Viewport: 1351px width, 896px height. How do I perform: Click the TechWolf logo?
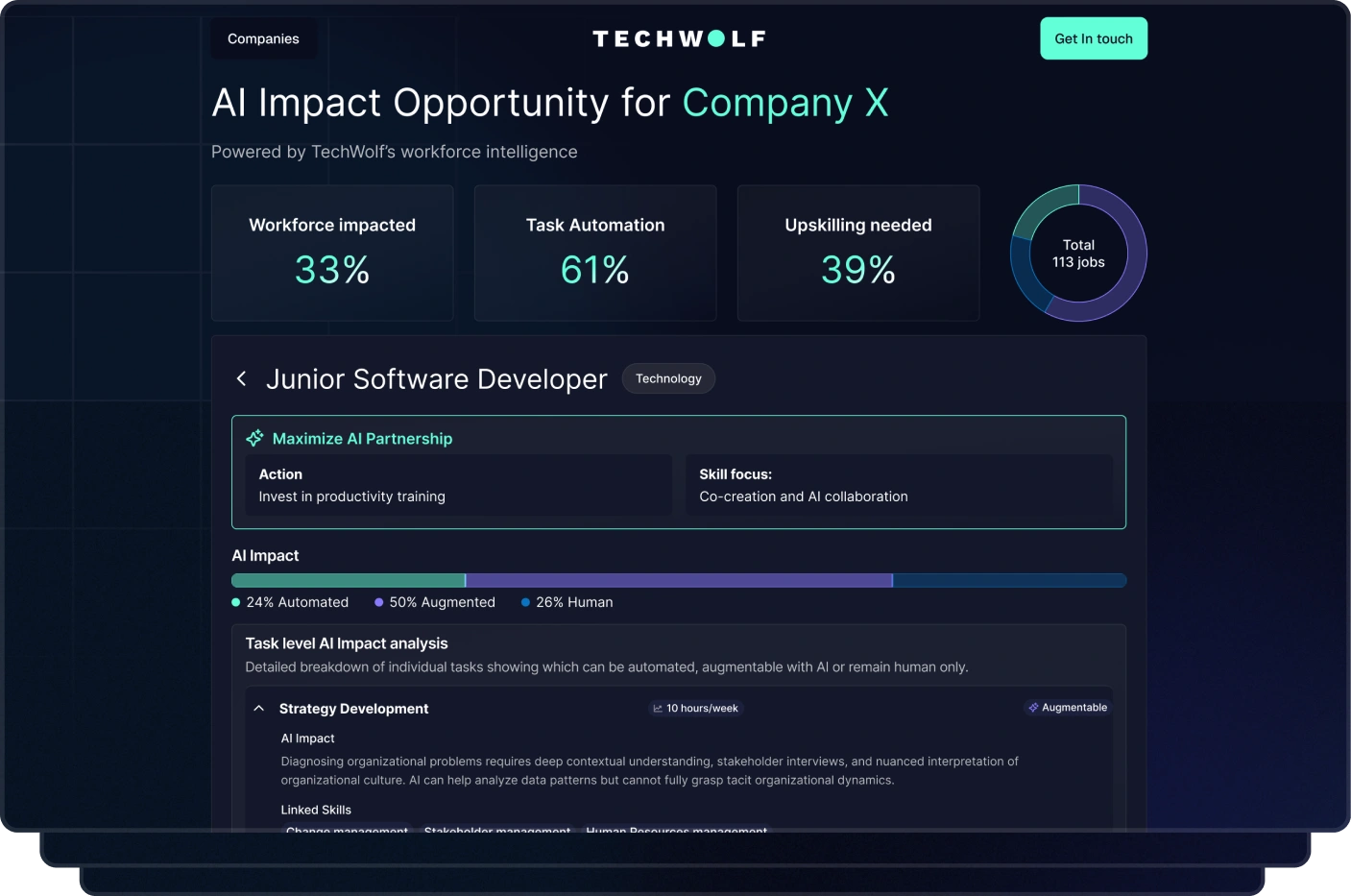pyautogui.click(x=679, y=38)
